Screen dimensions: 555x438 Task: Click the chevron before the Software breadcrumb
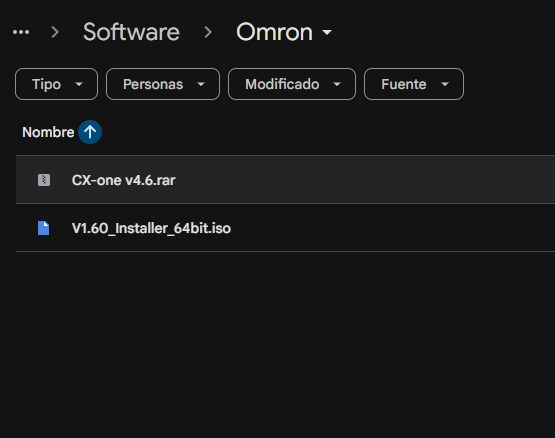[55, 32]
